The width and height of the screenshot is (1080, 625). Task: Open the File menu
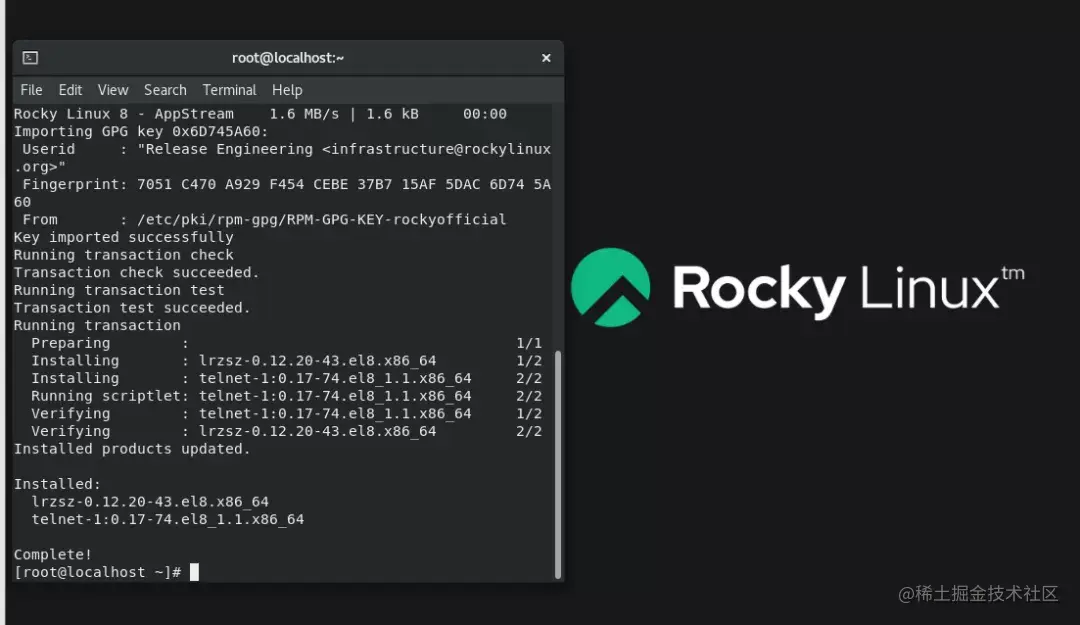31,90
